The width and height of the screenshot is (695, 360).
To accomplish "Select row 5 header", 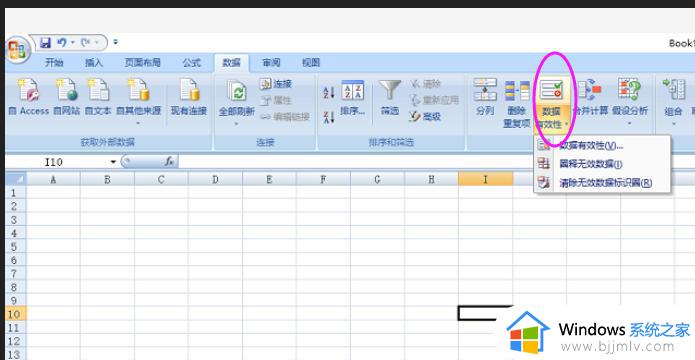I will click(x=16, y=246).
